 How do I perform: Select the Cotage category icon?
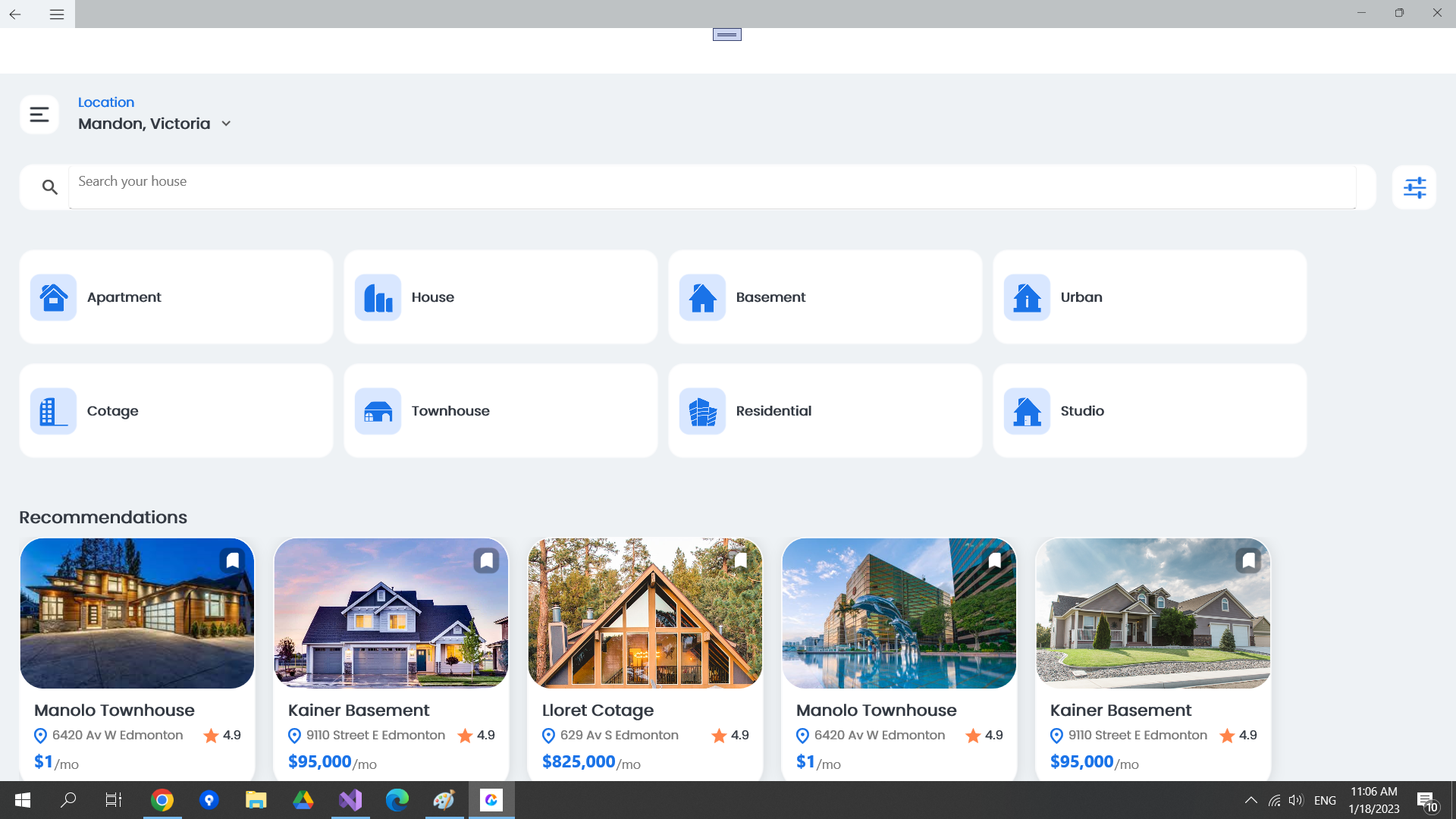[53, 411]
